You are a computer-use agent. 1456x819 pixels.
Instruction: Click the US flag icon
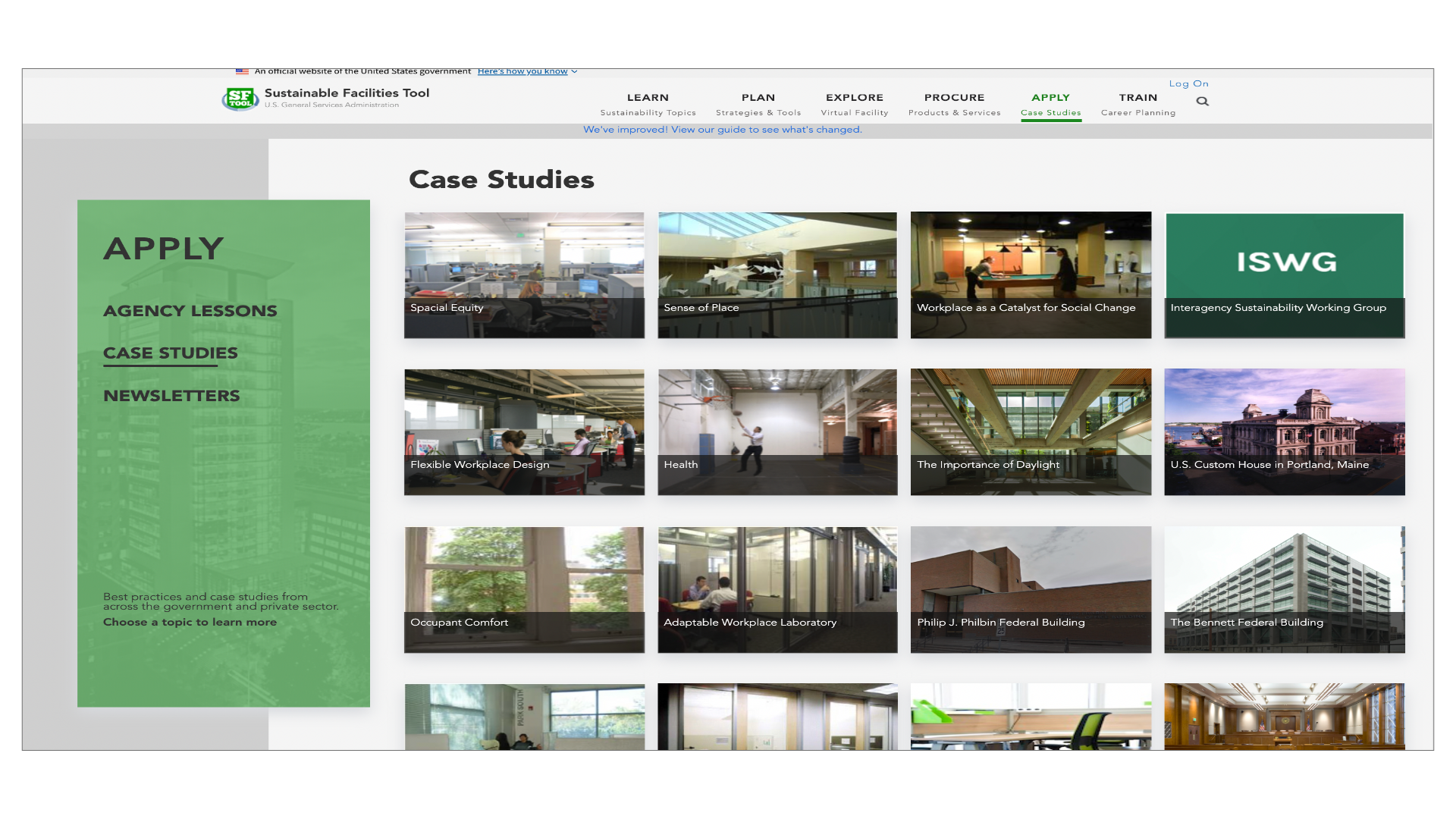pos(242,72)
